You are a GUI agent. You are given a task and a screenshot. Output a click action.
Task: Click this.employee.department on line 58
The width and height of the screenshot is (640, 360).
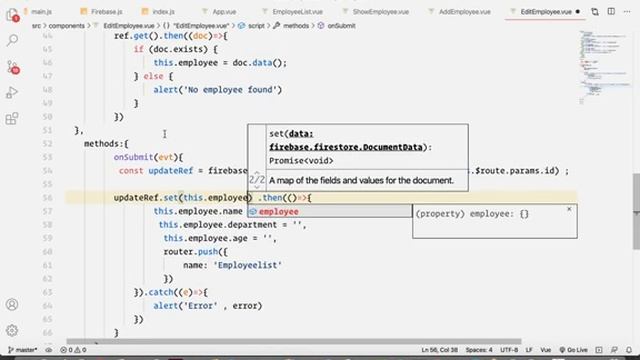pyautogui.click(x=218, y=224)
